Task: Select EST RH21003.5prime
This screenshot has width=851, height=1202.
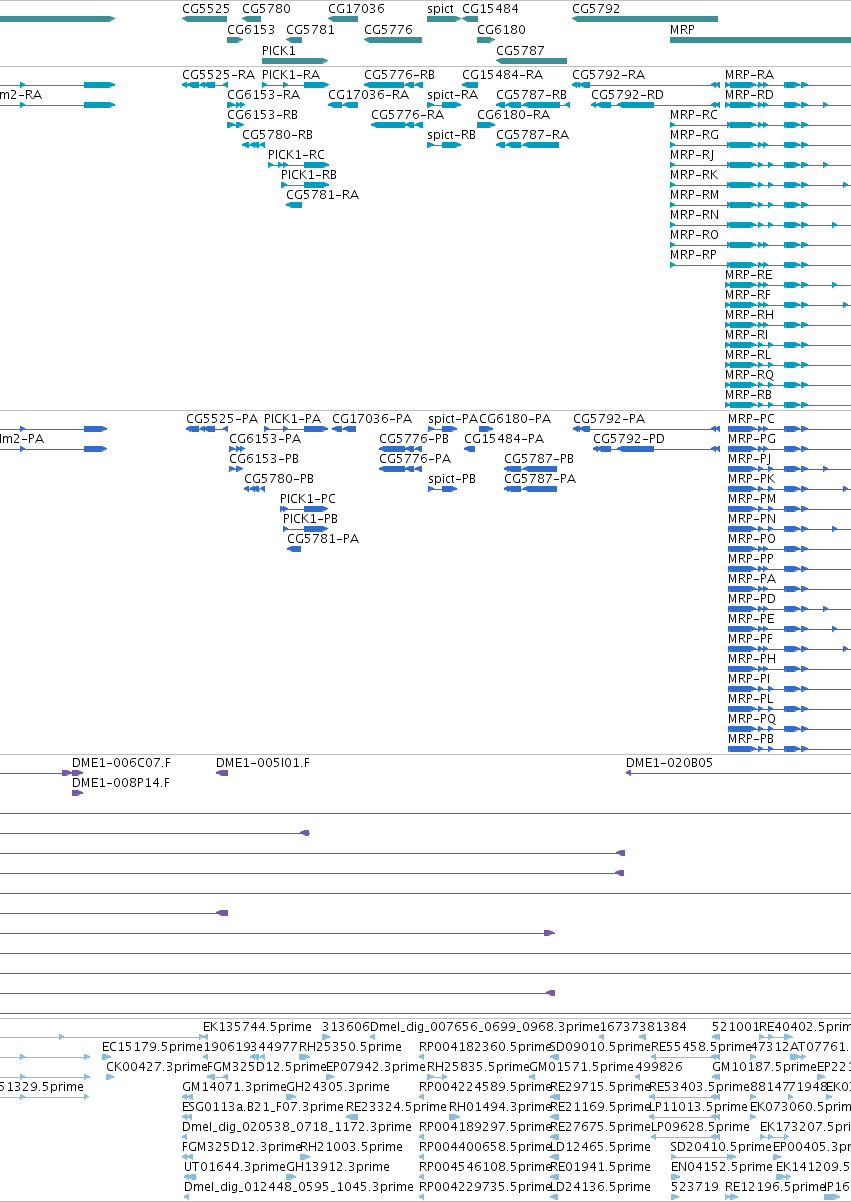Action: click(x=350, y=1147)
